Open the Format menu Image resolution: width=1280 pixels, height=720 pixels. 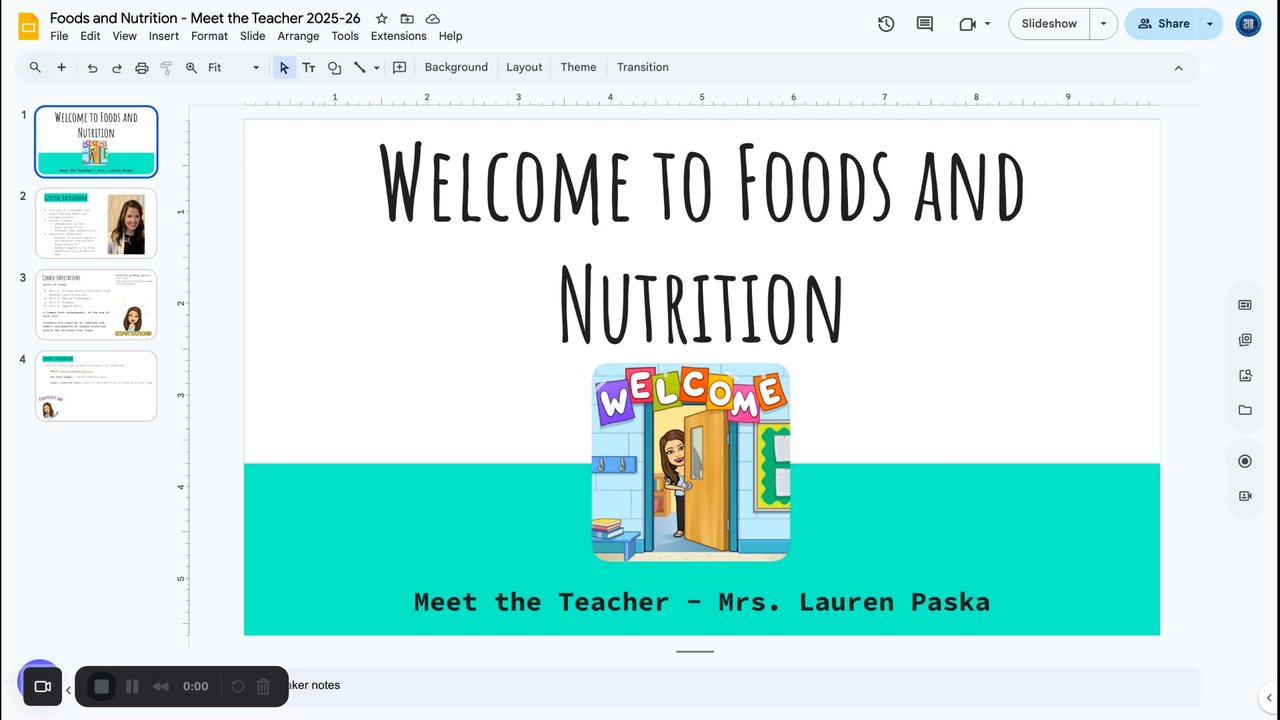tap(209, 36)
